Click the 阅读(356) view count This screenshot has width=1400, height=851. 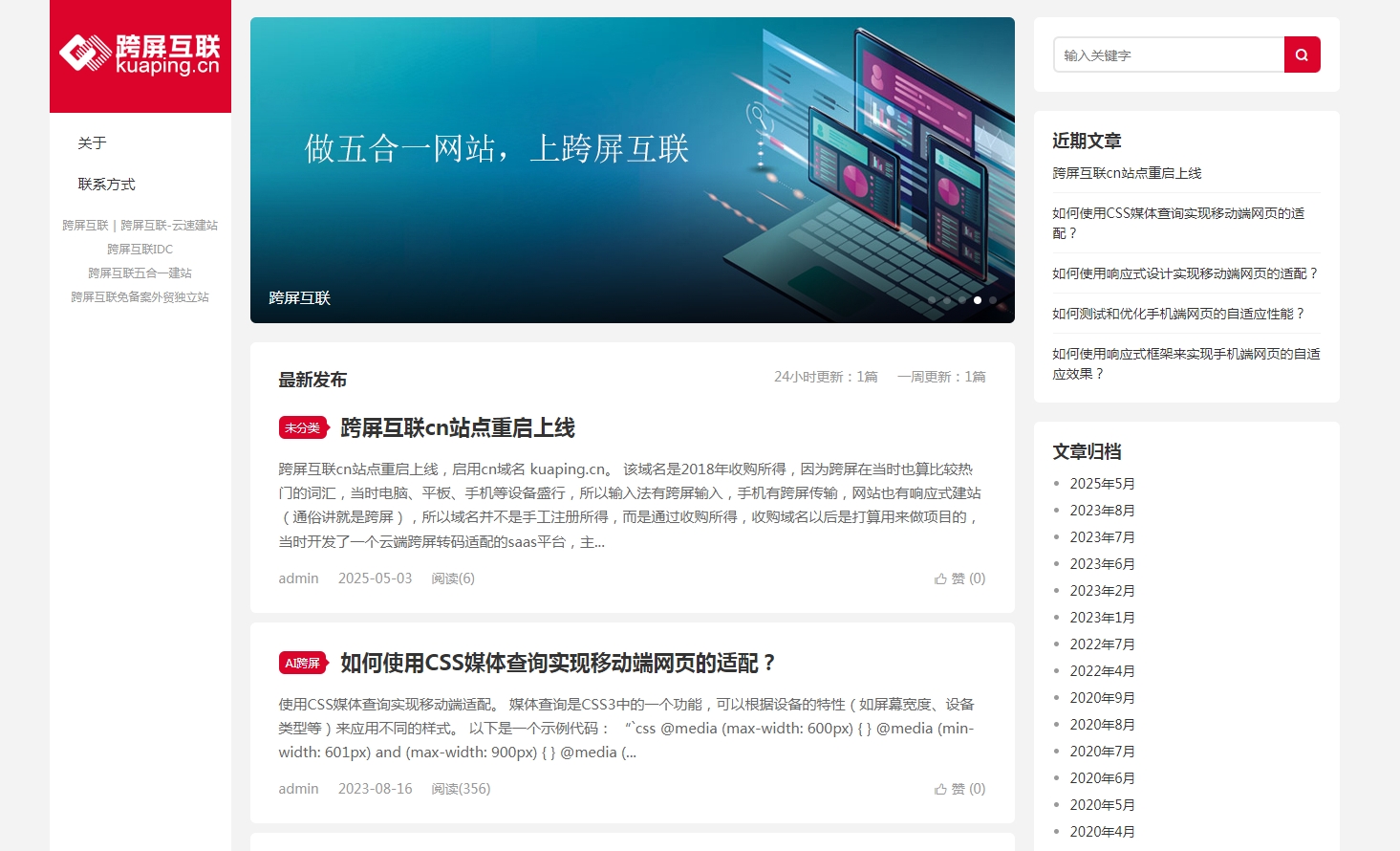coord(461,789)
